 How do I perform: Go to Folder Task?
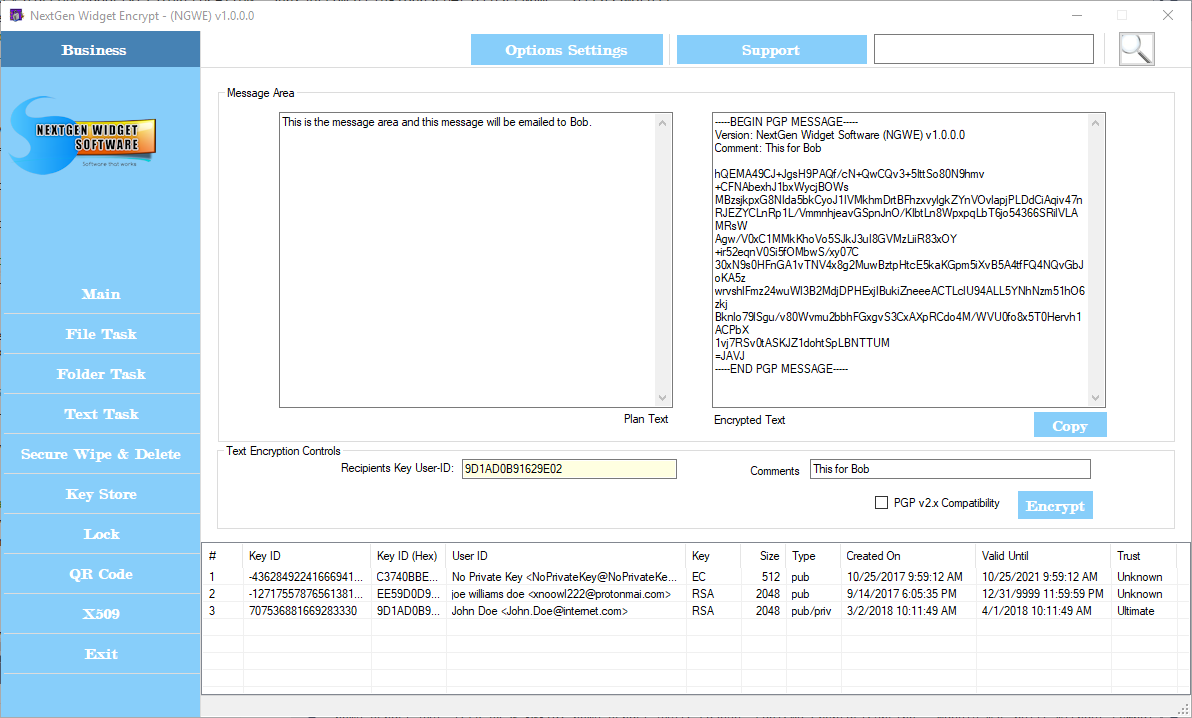point(101,374)
